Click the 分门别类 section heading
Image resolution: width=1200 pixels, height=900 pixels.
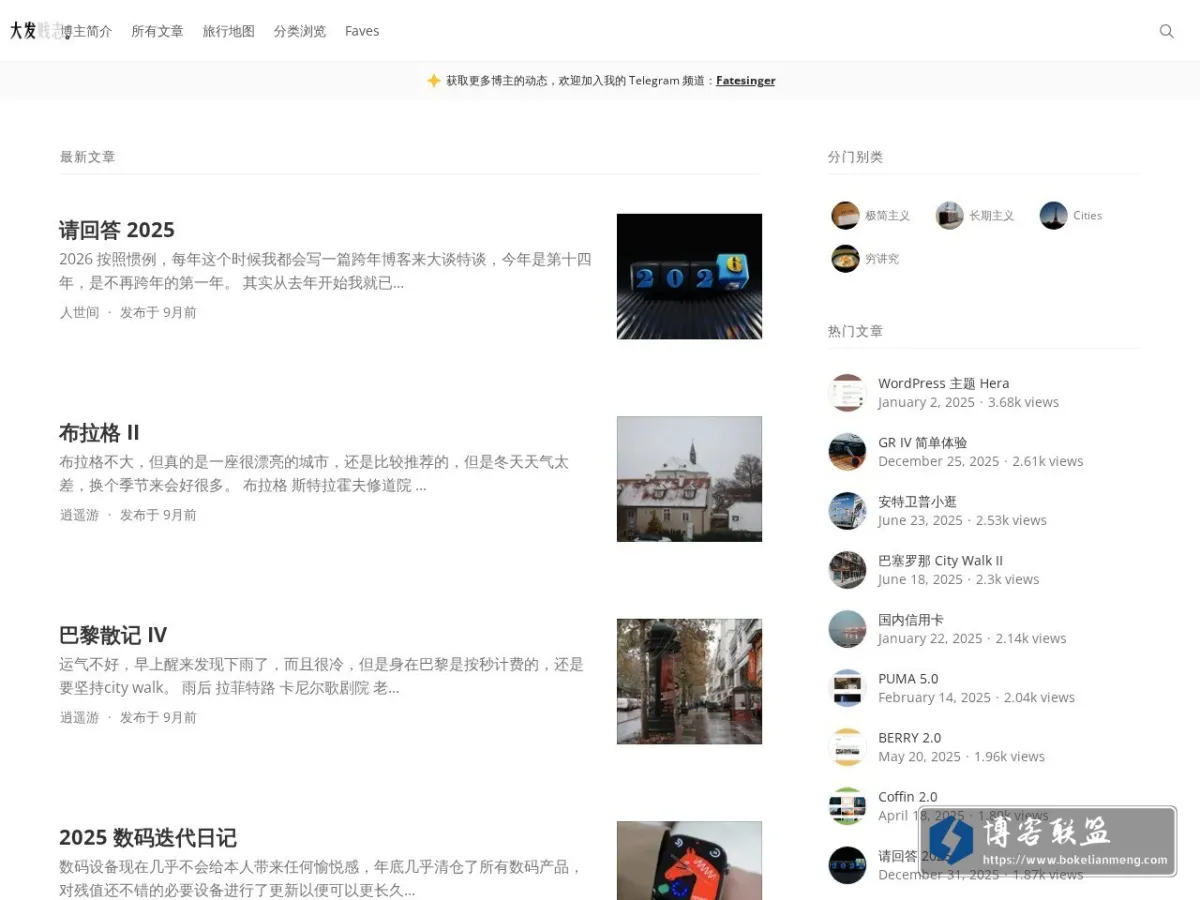pos(855,157)
